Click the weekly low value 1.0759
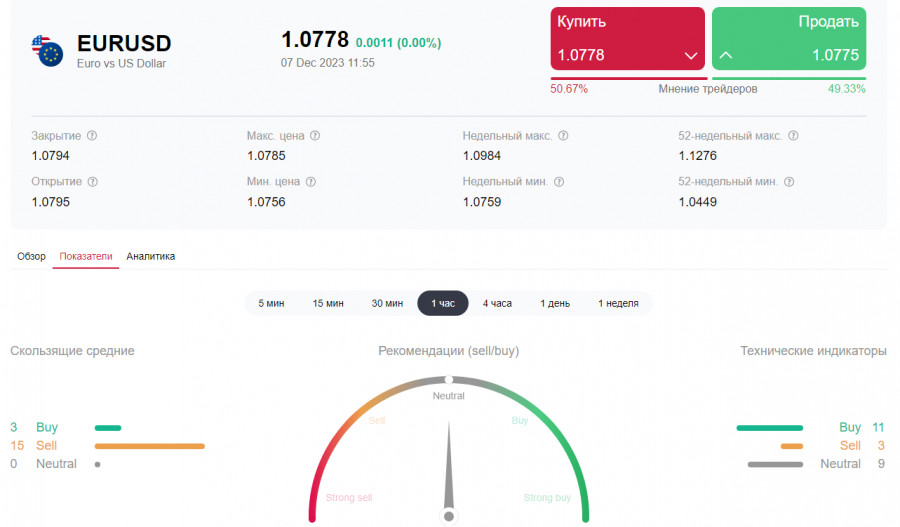 click(482, 202)
